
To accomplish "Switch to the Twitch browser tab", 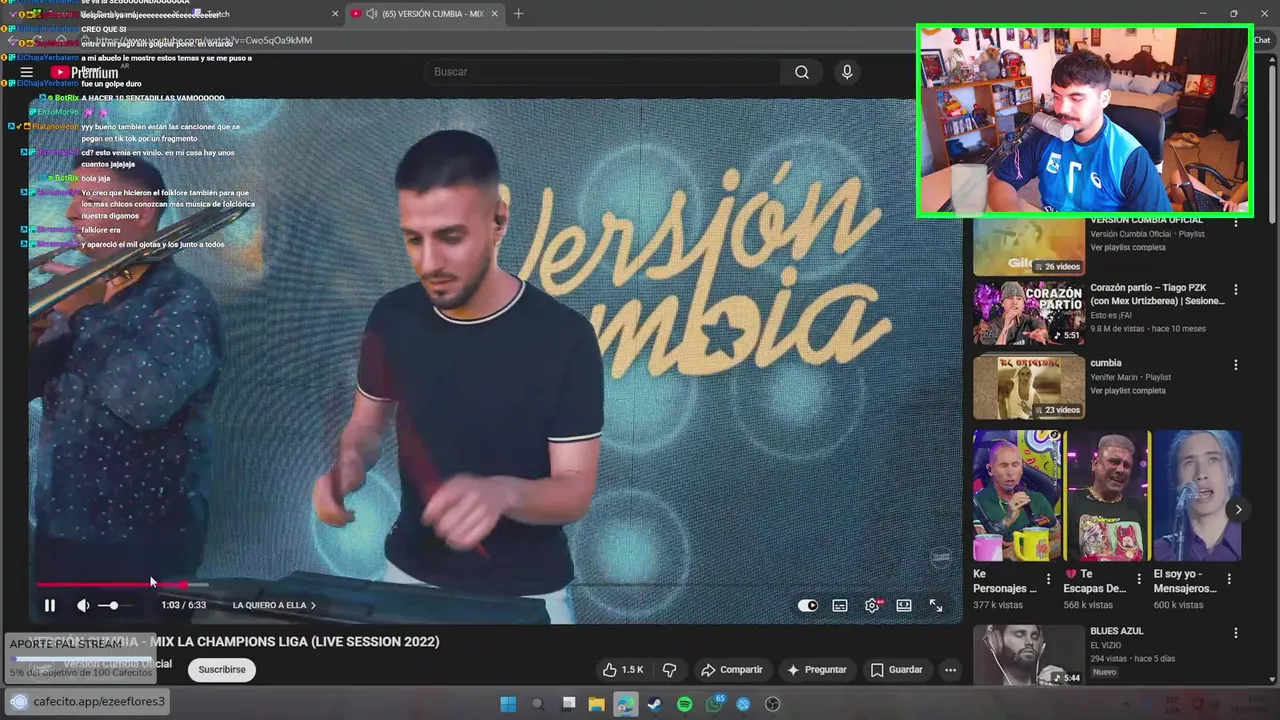I will click(260, 14).
